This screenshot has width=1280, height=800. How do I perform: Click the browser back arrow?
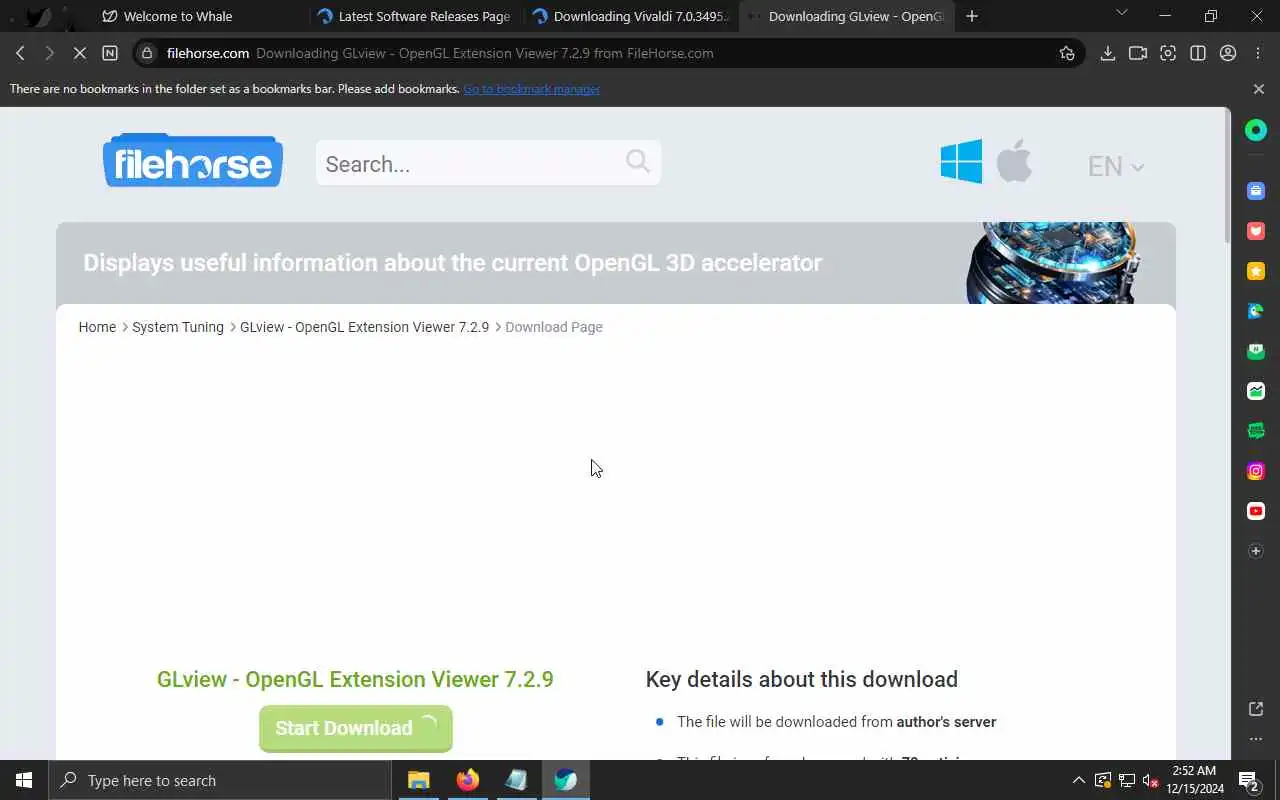20,53
